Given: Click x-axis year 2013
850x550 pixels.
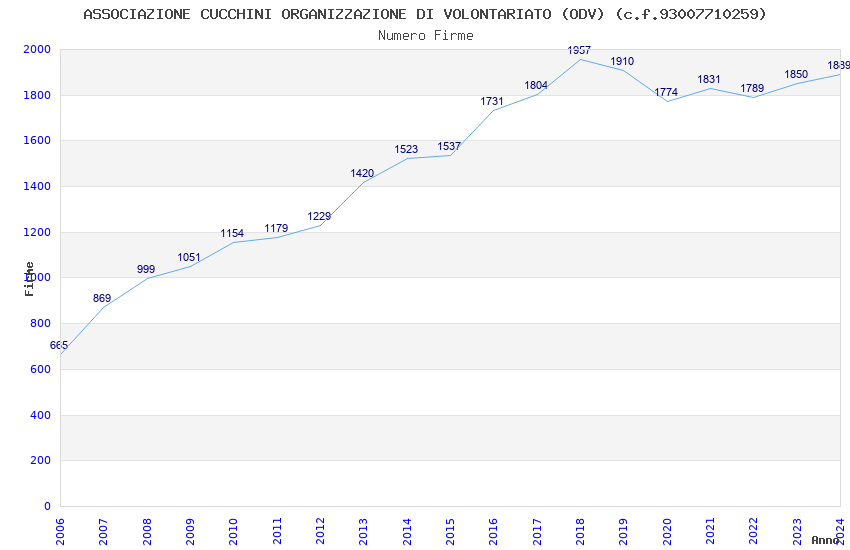Looking at the screenshot, I should (x=364, y=532).
